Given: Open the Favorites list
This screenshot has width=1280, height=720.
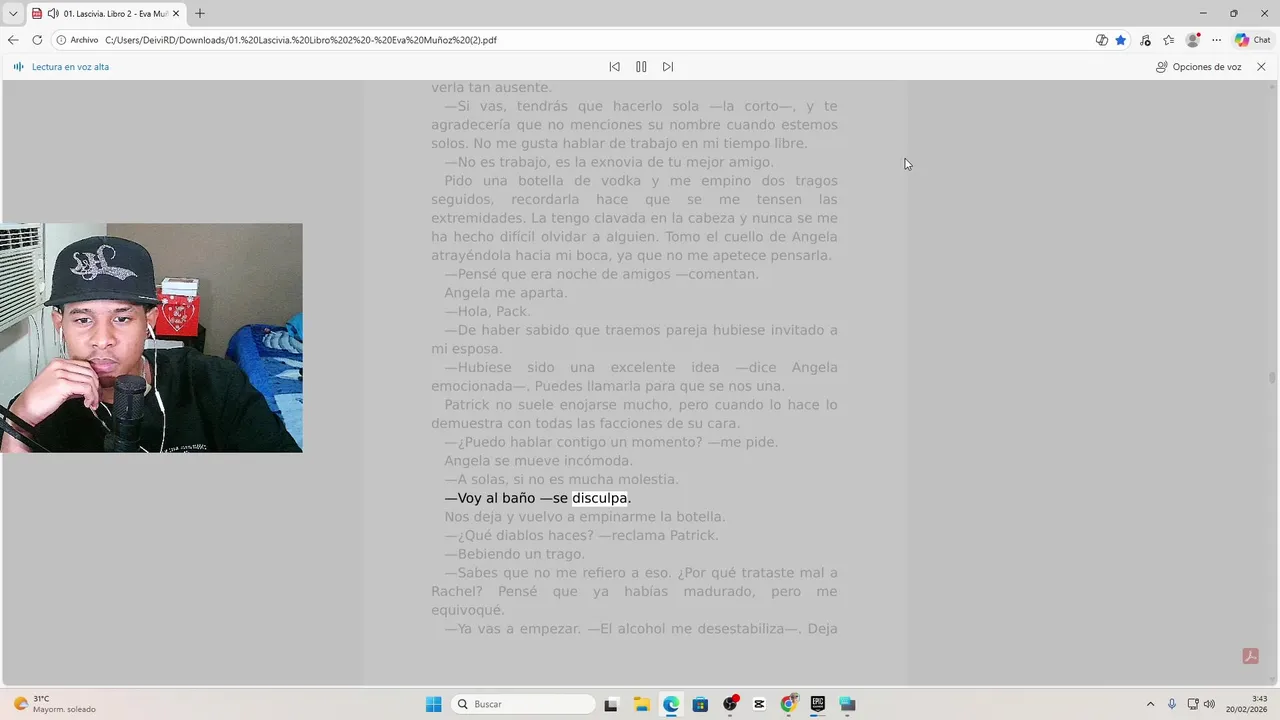Looking at the screenshot, I should pos(1168,40).
